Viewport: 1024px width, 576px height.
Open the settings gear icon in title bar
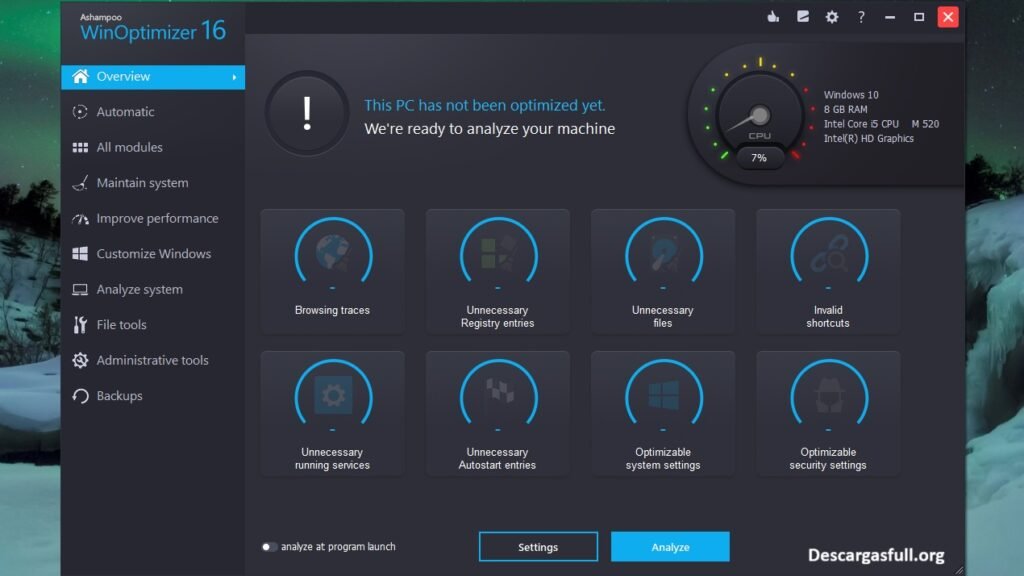click(x=831, y=17)
